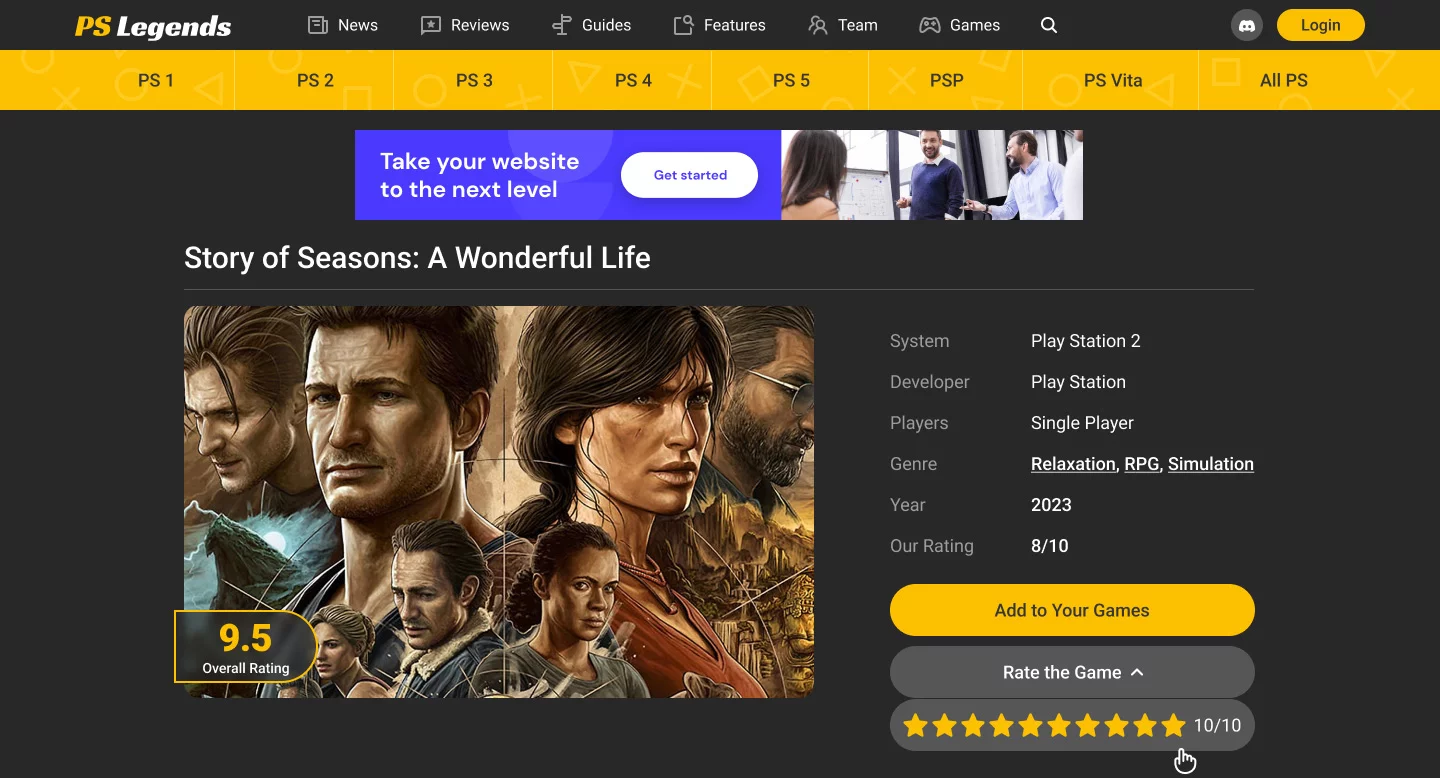The image size is (1440, 778).
Task: Select the third rating star
Action: [973, 725]
